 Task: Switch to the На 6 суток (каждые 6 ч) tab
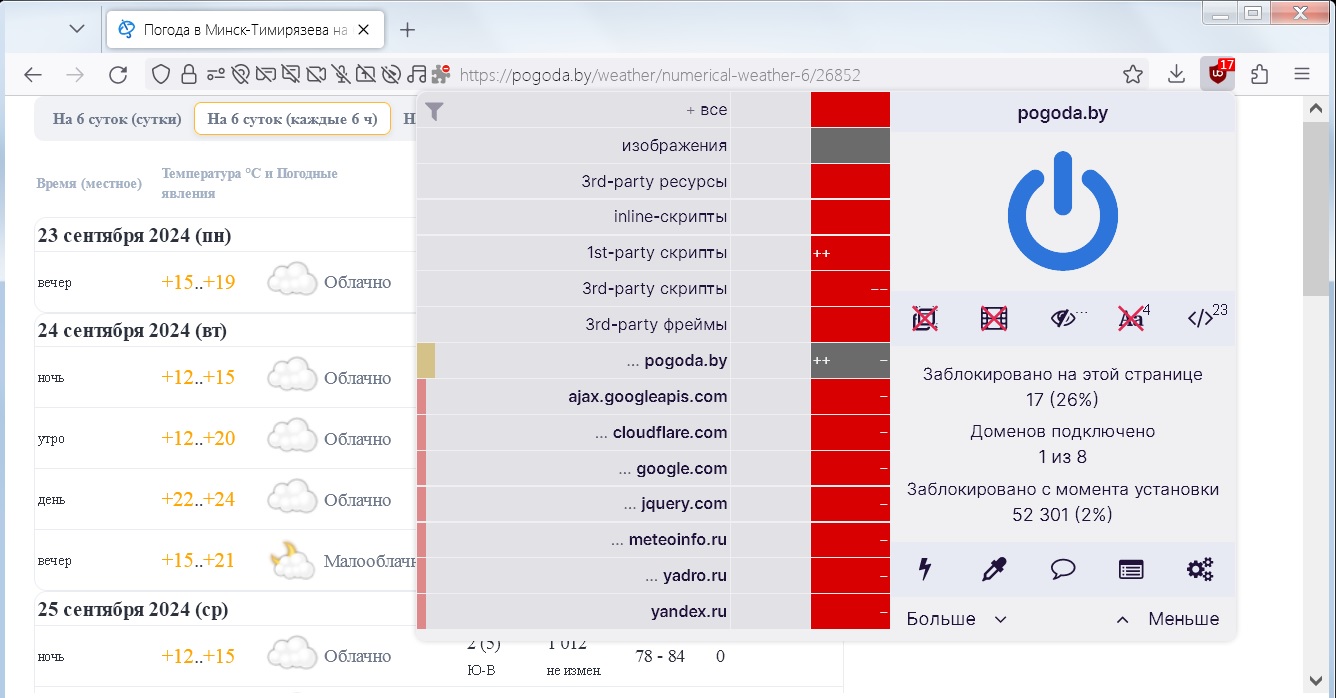[292, 119]
